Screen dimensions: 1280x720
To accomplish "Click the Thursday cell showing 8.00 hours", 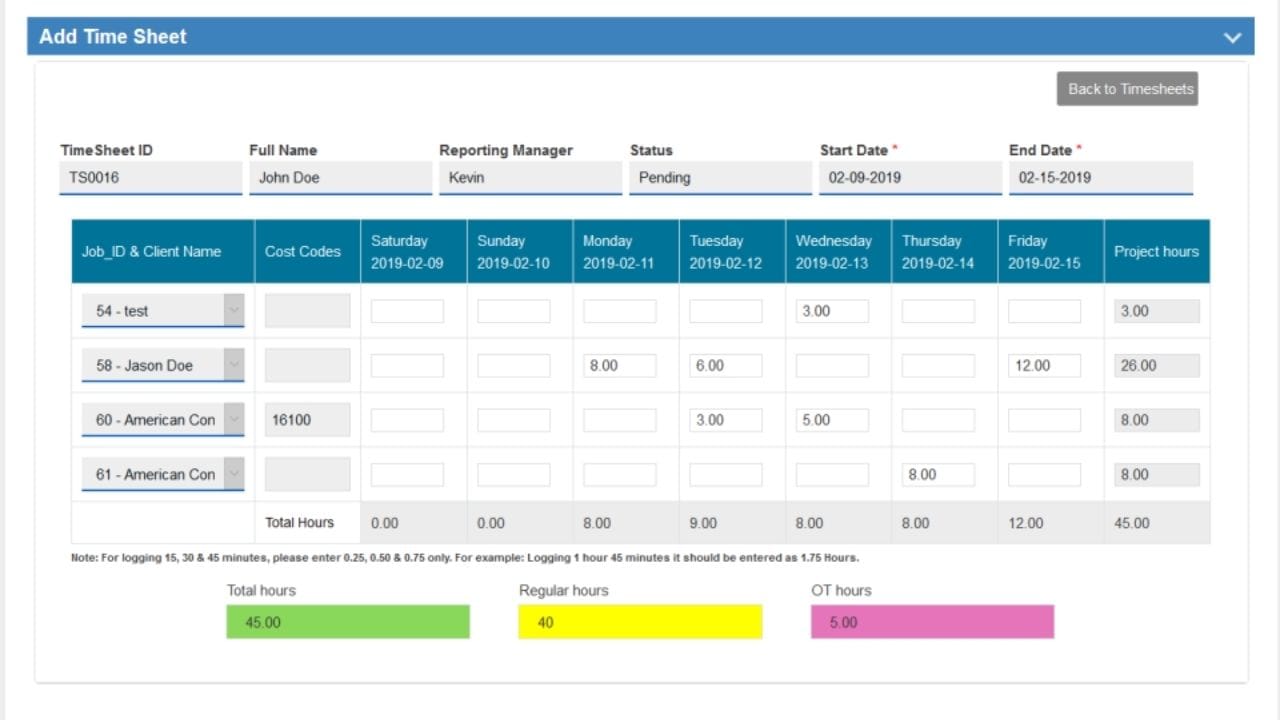I will [937, 474].
